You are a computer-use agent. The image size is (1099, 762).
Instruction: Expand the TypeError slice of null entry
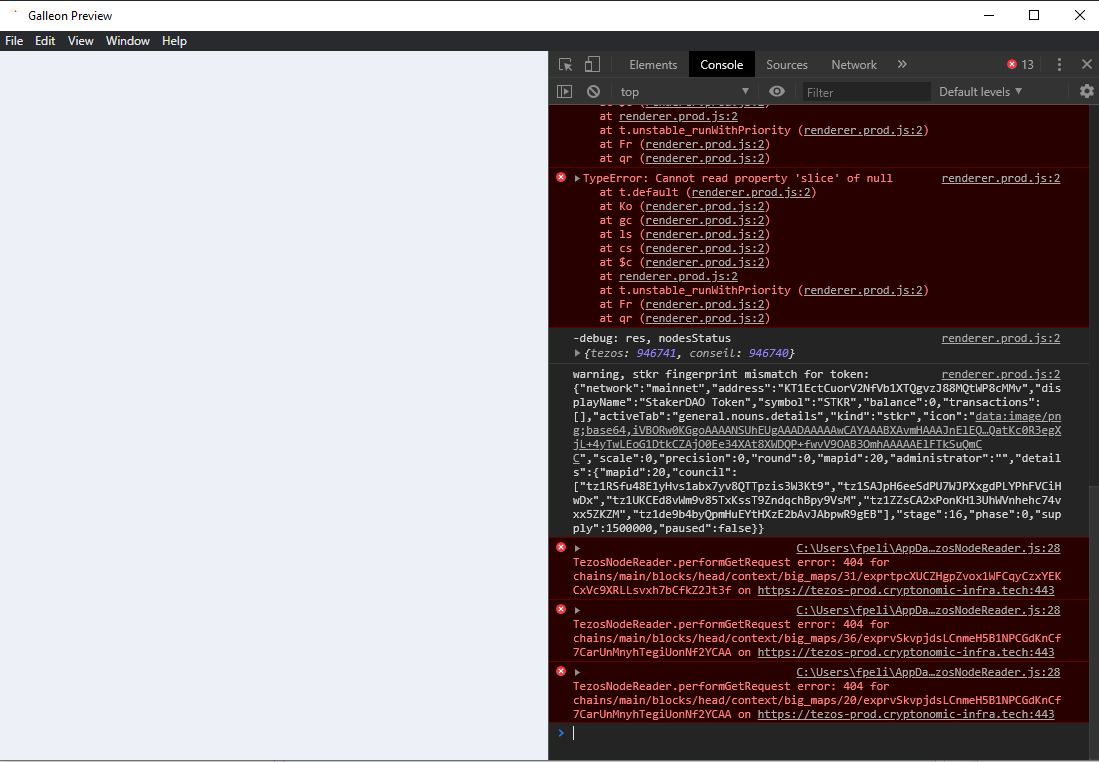(577, 179)
